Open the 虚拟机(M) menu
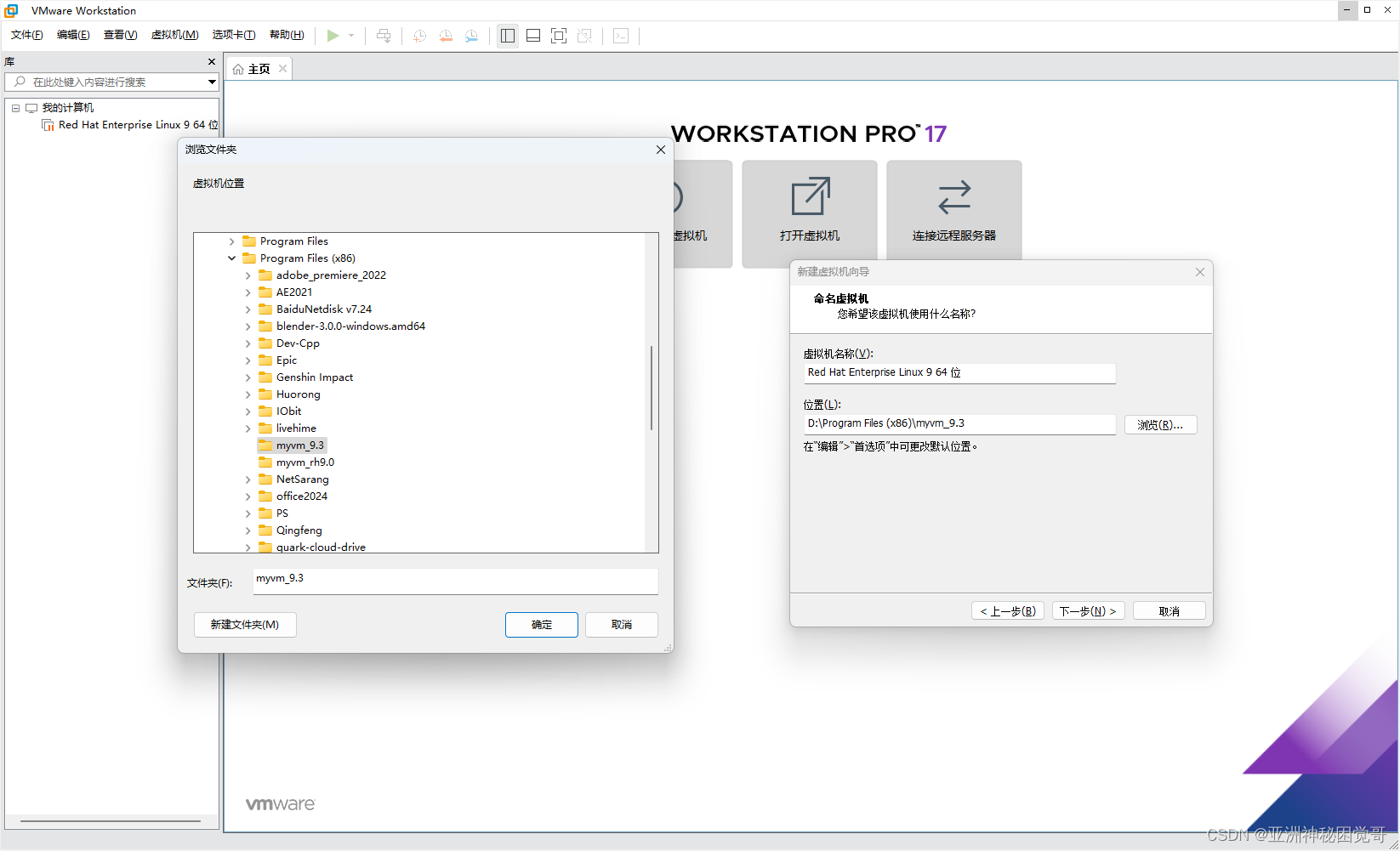Viewport: 1400px width, 851px height. click(174, 35)
